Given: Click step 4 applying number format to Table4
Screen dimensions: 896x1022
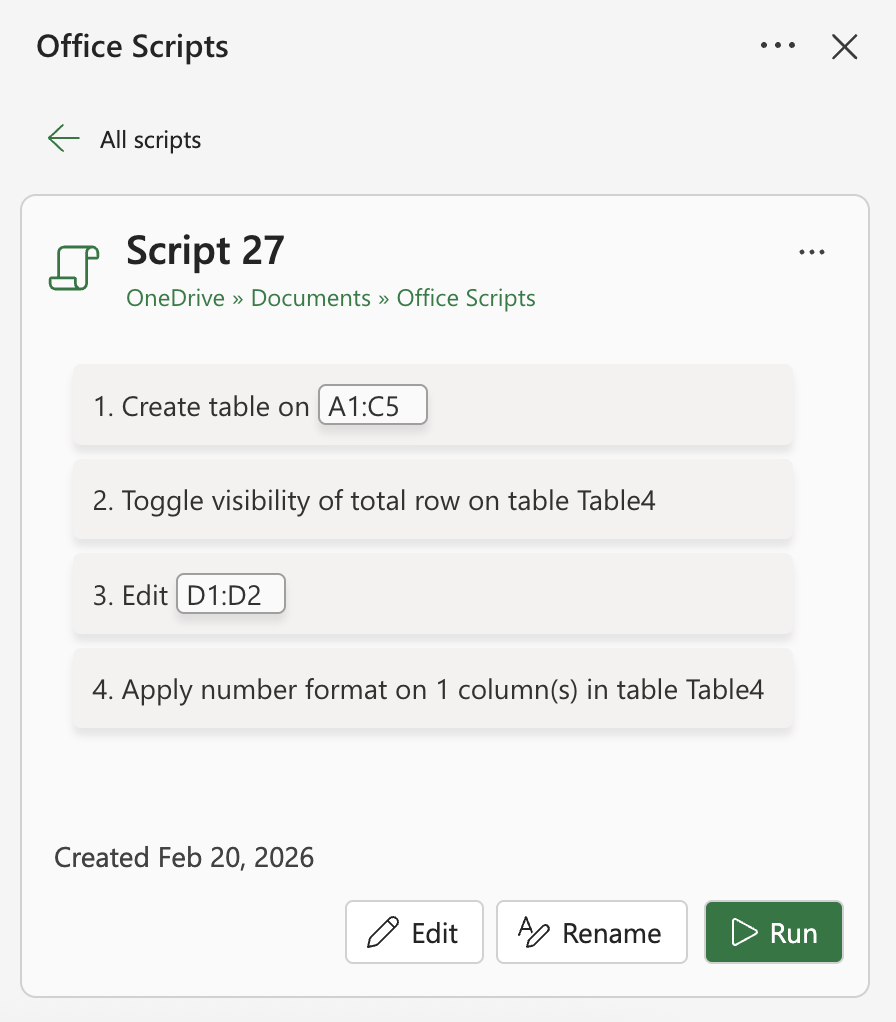Looking at the screenshot, I should pos(432,689).
